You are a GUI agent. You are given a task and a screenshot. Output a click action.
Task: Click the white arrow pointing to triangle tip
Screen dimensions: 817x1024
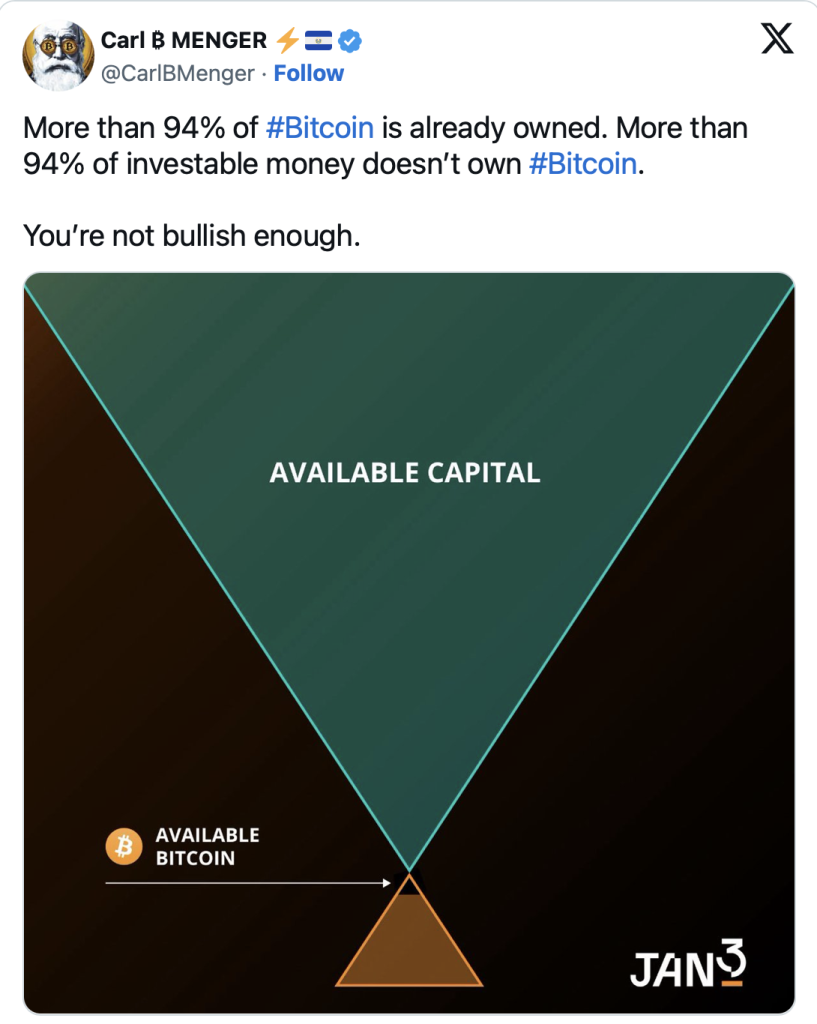[248, 883]
